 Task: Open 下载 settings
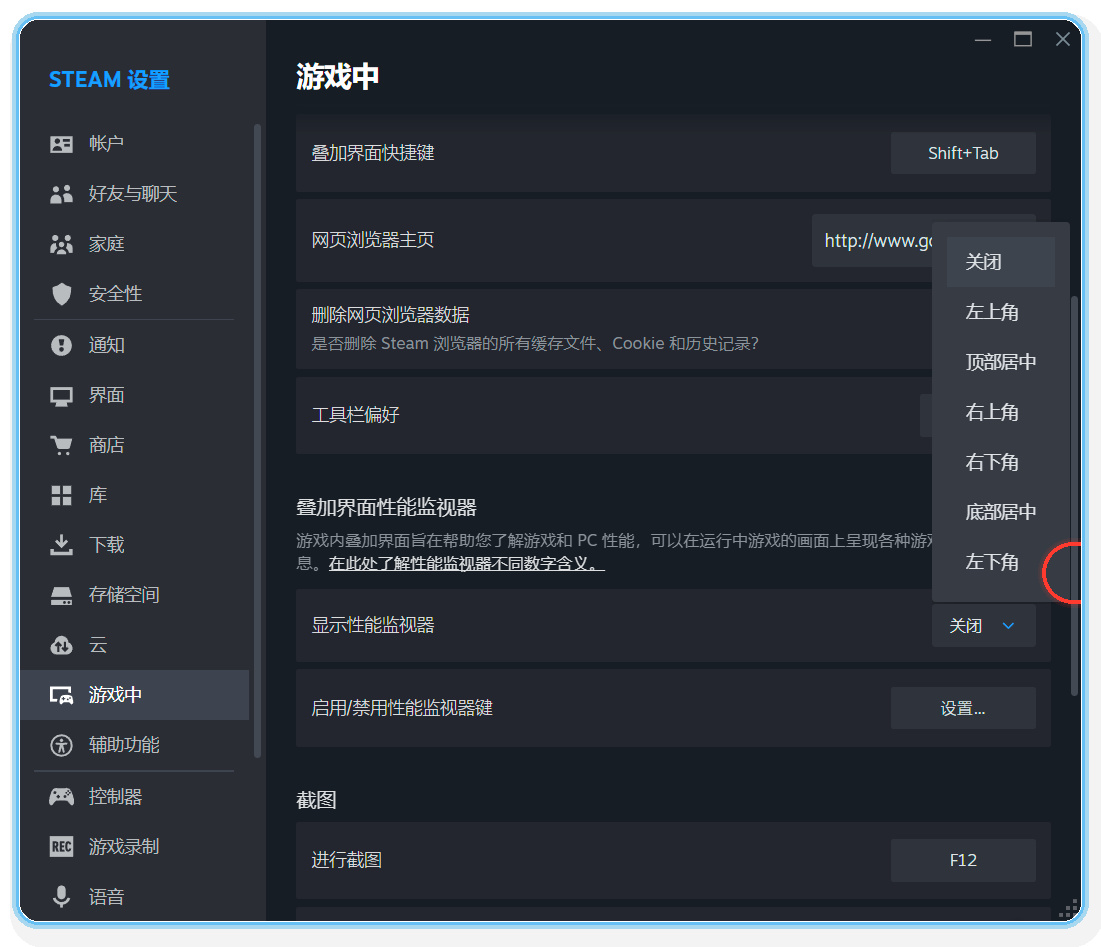tap(135, 545)
